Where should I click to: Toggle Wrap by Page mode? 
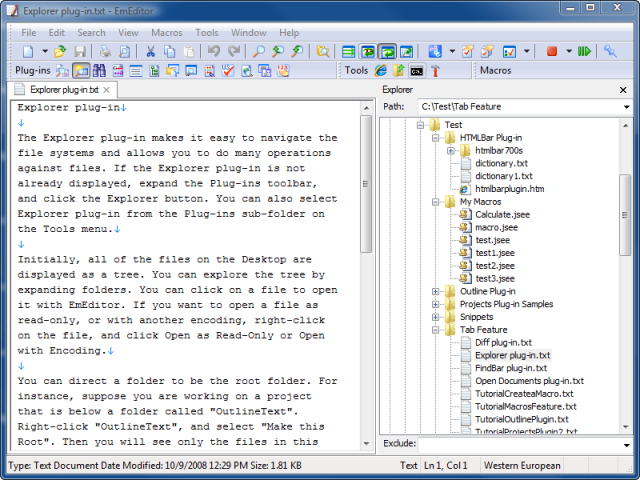(406, 51)
